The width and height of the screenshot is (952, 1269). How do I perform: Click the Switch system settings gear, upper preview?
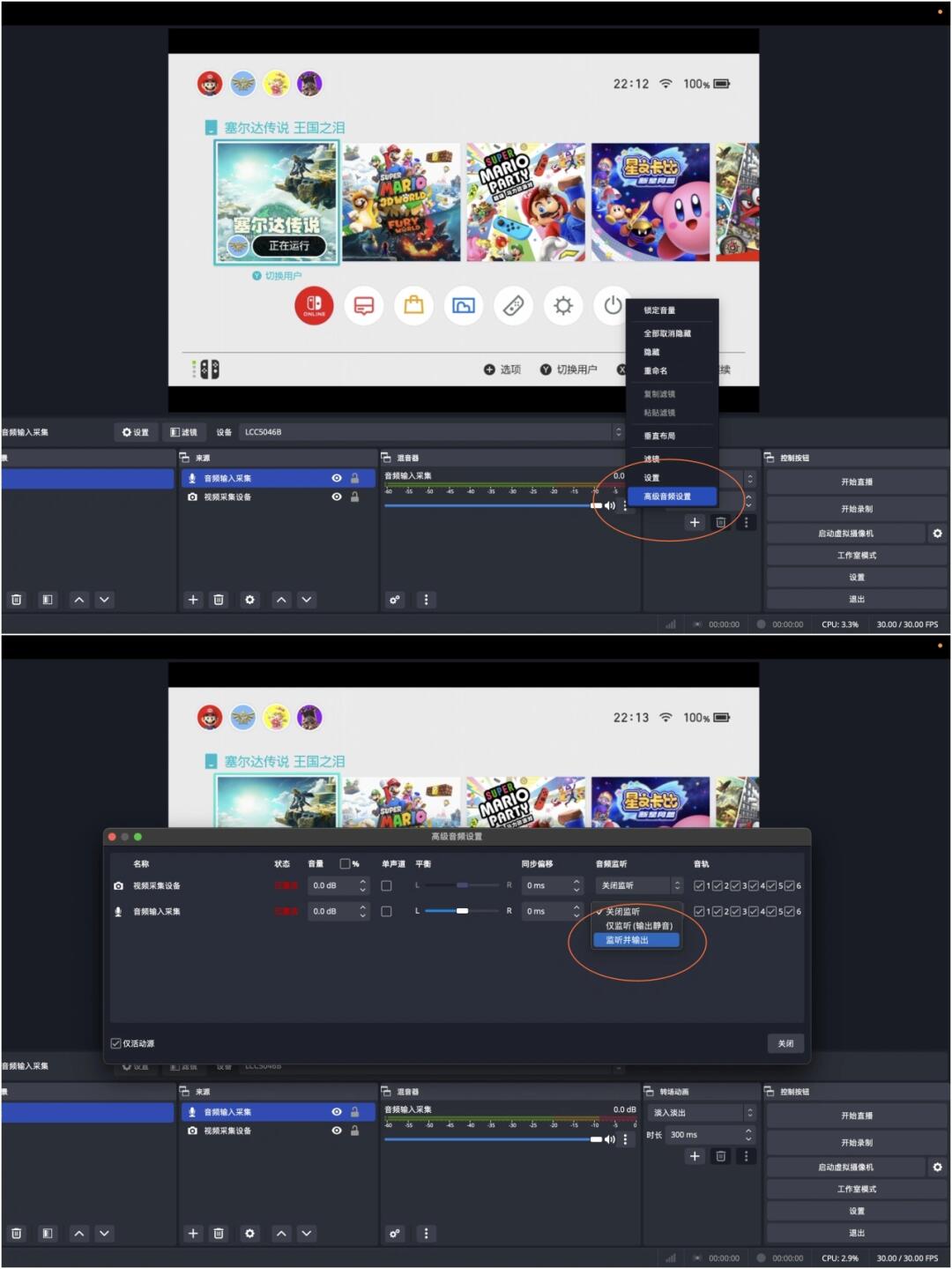point(563,306)
